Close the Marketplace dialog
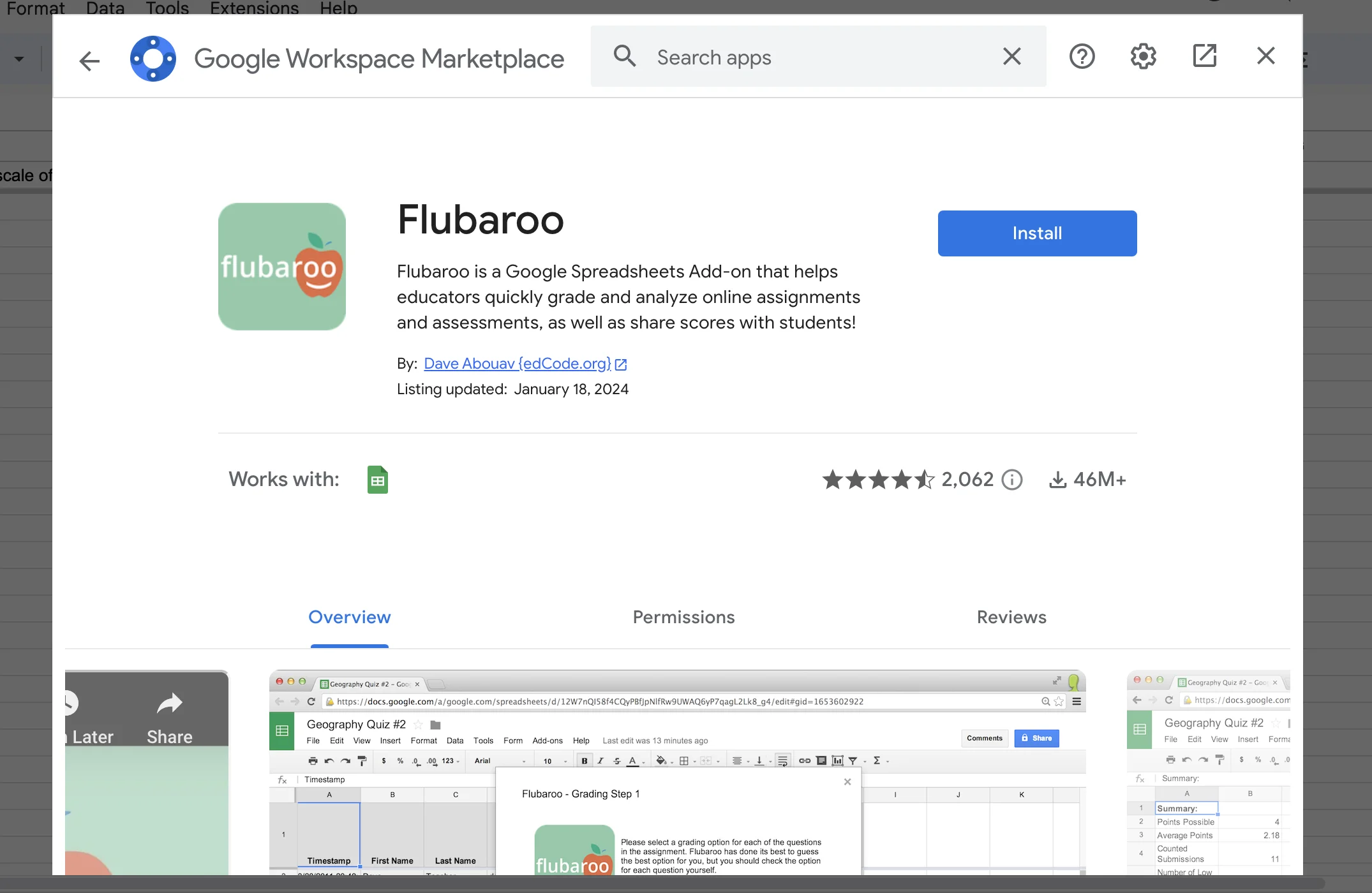 [x=1265, y=56]
